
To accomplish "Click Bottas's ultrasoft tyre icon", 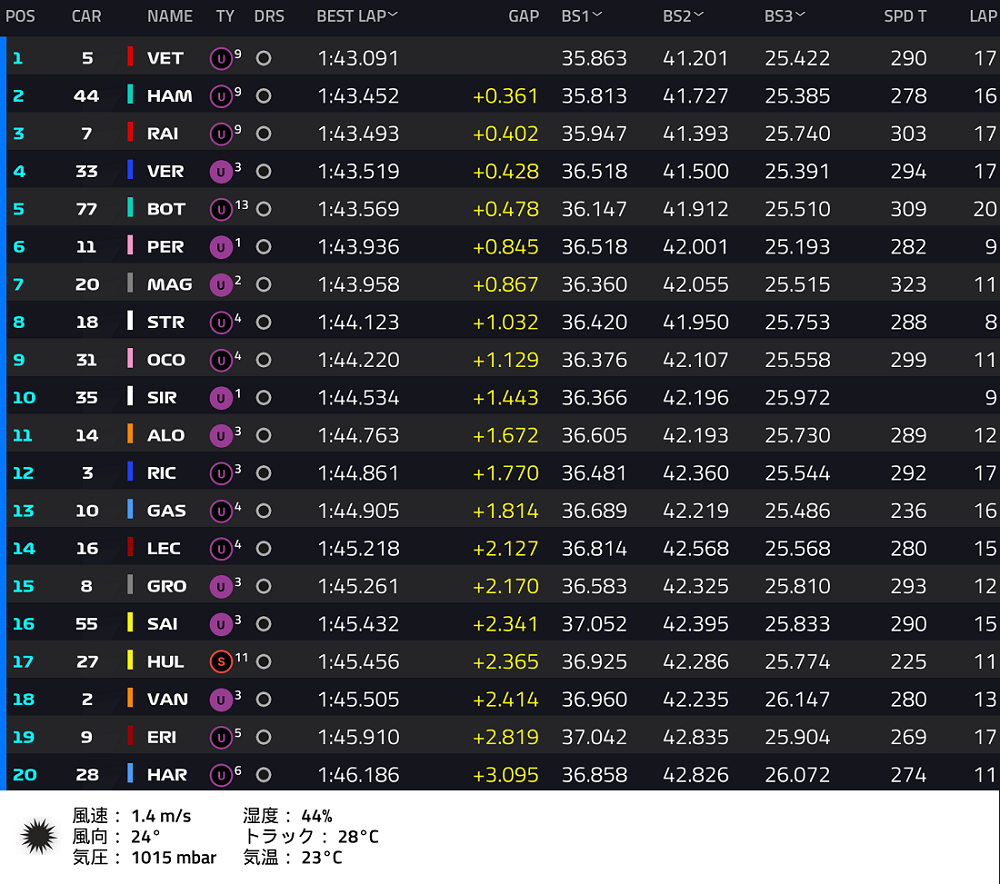I will click(221, 209).
